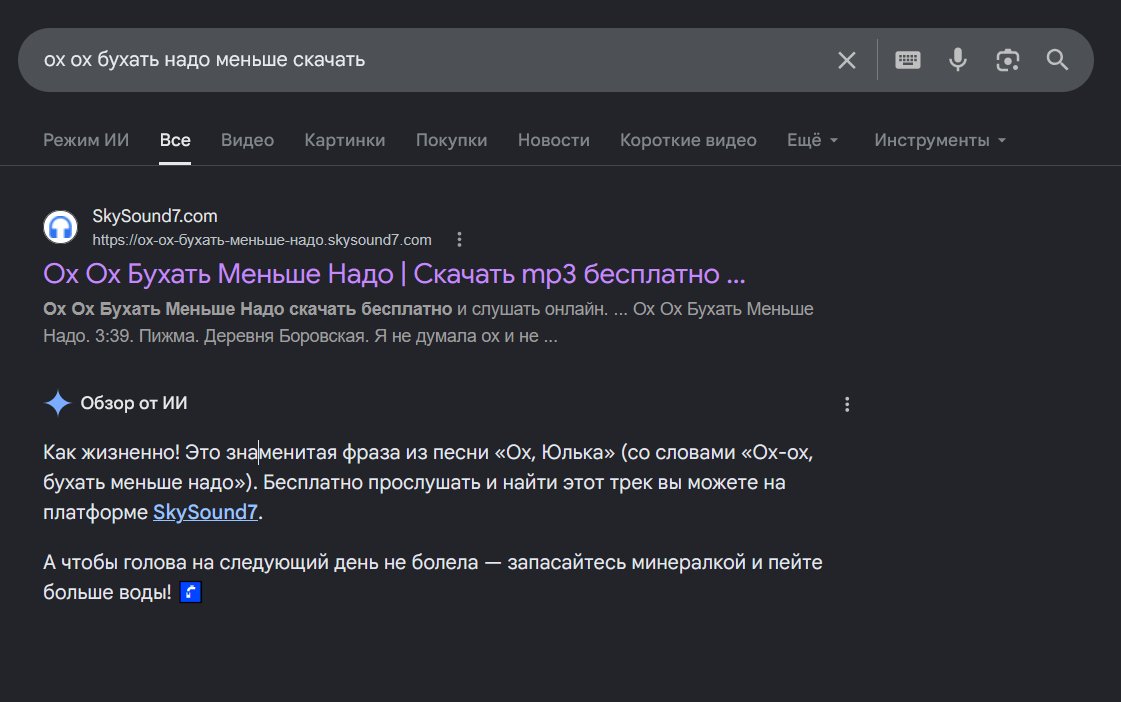Switch to Режим ИИ tab
Image resolution: width=1121 pixels, height=702 pixels.
pyautogui.click(x=86, y=140)
